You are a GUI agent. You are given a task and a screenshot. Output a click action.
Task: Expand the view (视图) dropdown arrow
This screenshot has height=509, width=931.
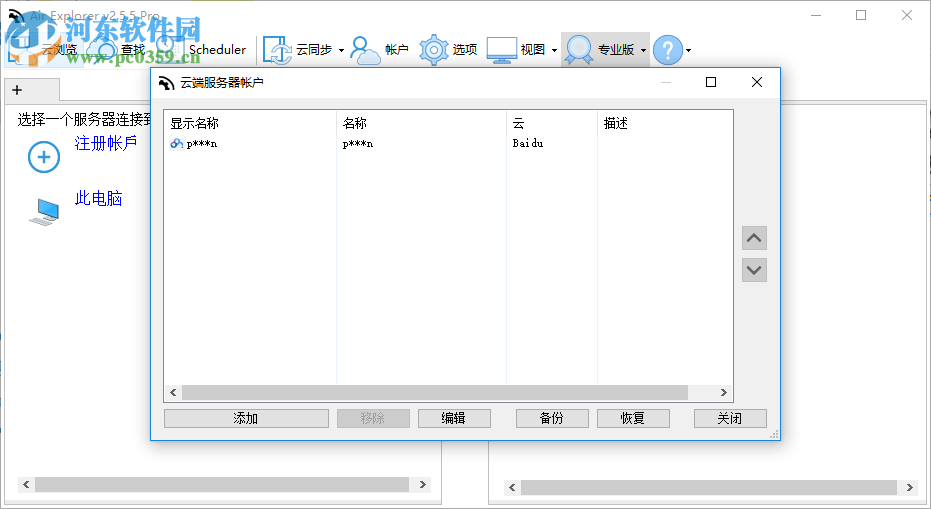point(555,50)
